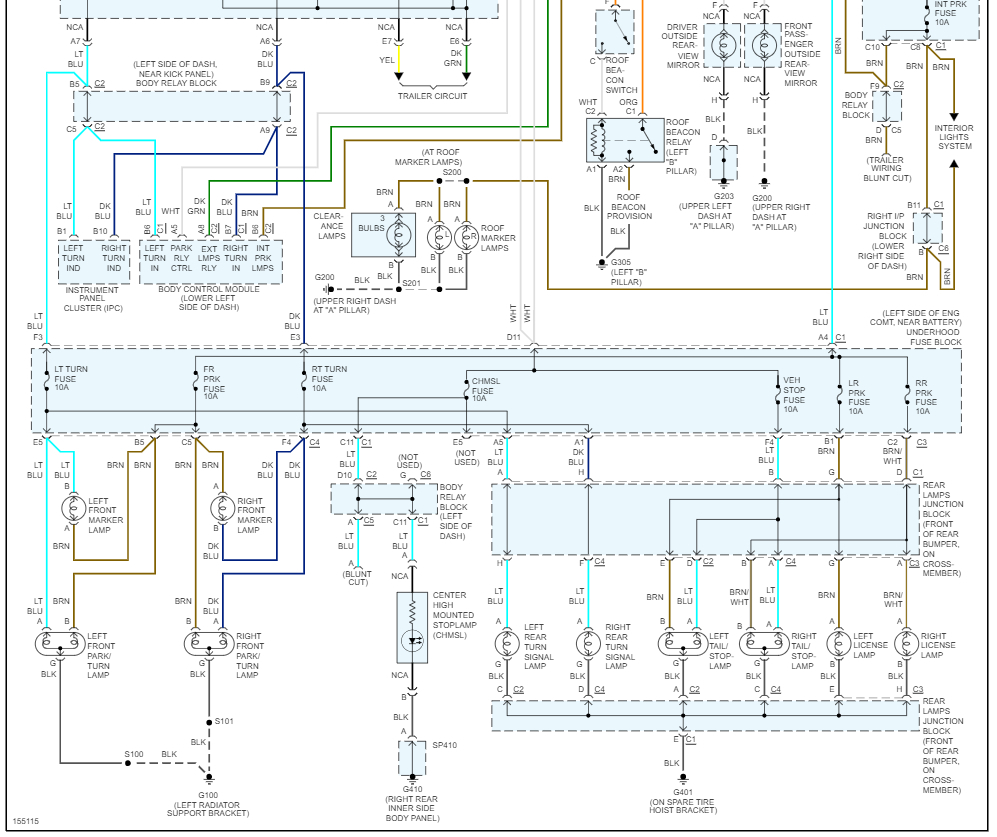
Task: Select the roof beacon relay coil symbol
Action: 596,141
